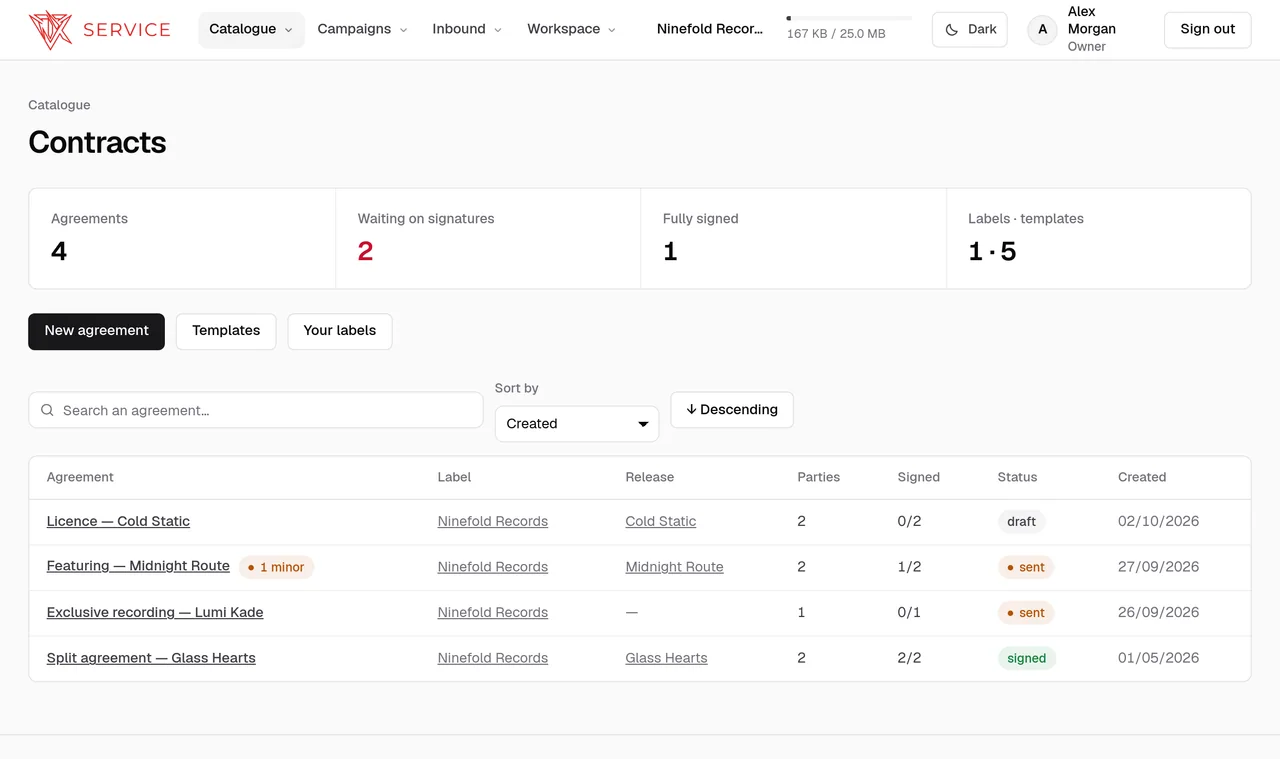
Task: Click the search magnifier icon
Action: point(47,410)
